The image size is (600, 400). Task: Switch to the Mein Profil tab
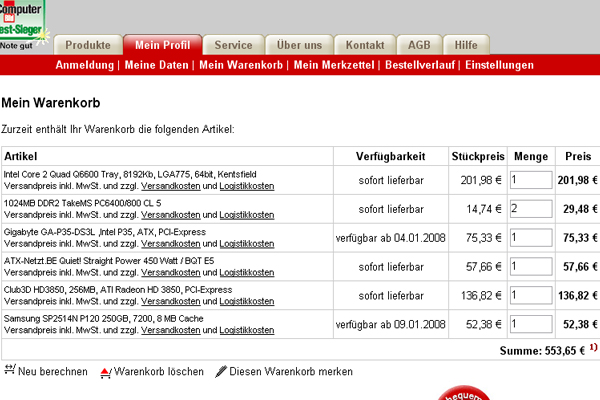coord(163,45)
